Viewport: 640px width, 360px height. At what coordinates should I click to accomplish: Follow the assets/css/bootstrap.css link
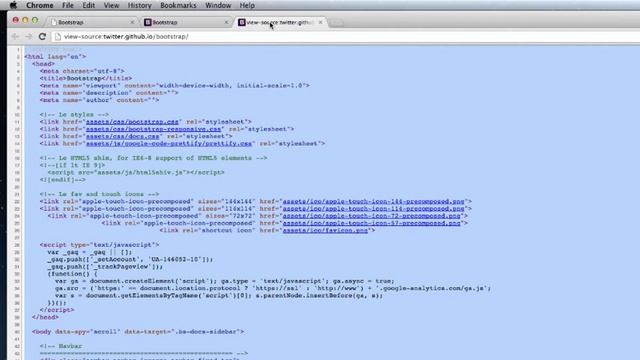pyautogui.click(x=132, y=122)
